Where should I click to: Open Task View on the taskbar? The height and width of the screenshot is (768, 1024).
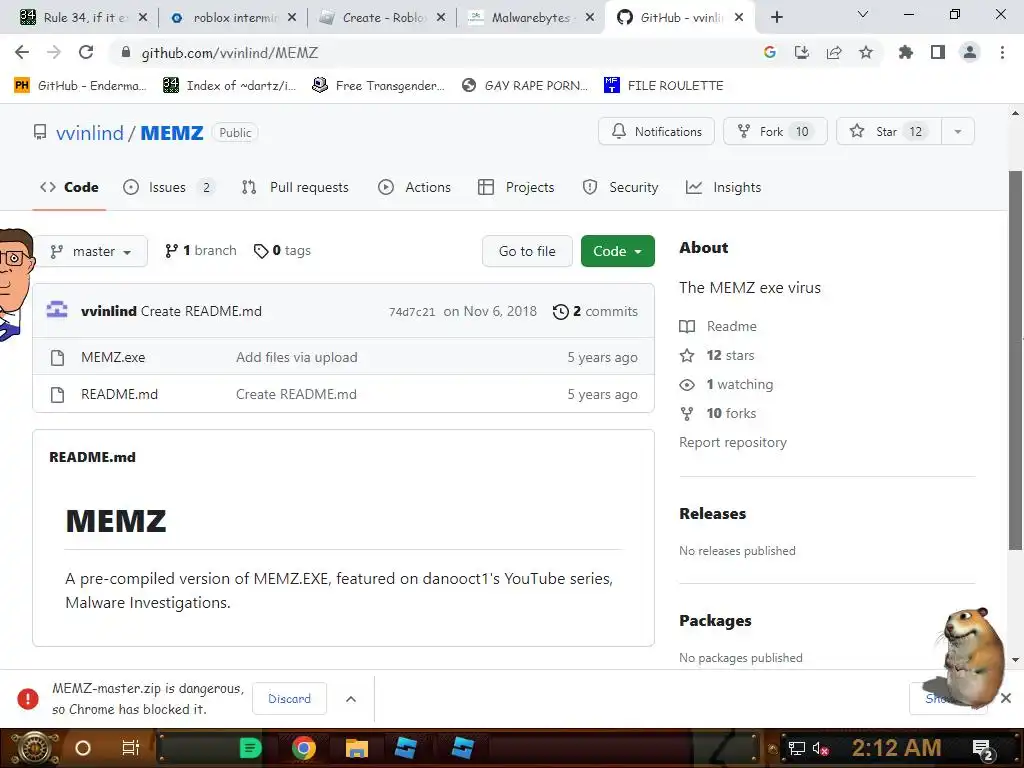click(x=131, y=748)
